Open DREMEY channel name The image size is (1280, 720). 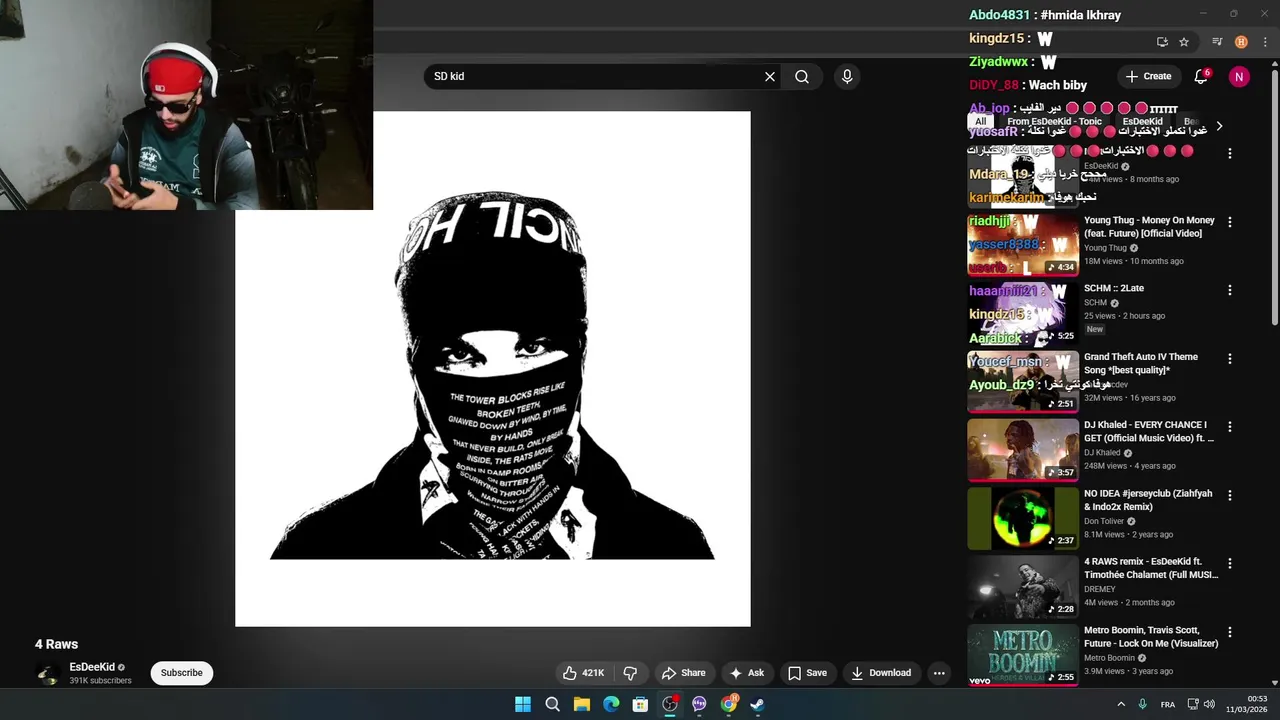pos(1099,589)
